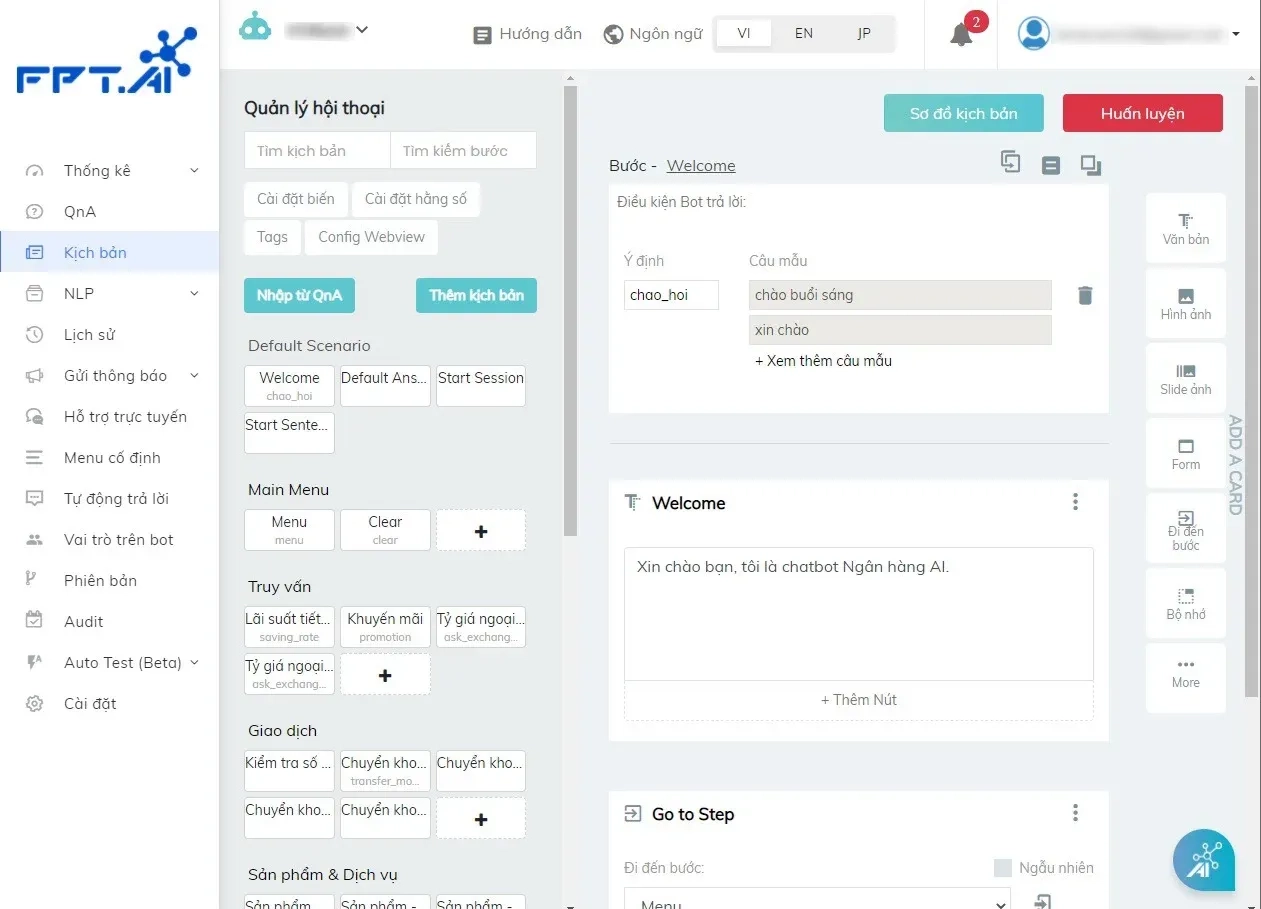Select the Clear step tile
This screenshot has width=1261, height=909.
click(385, 530)
